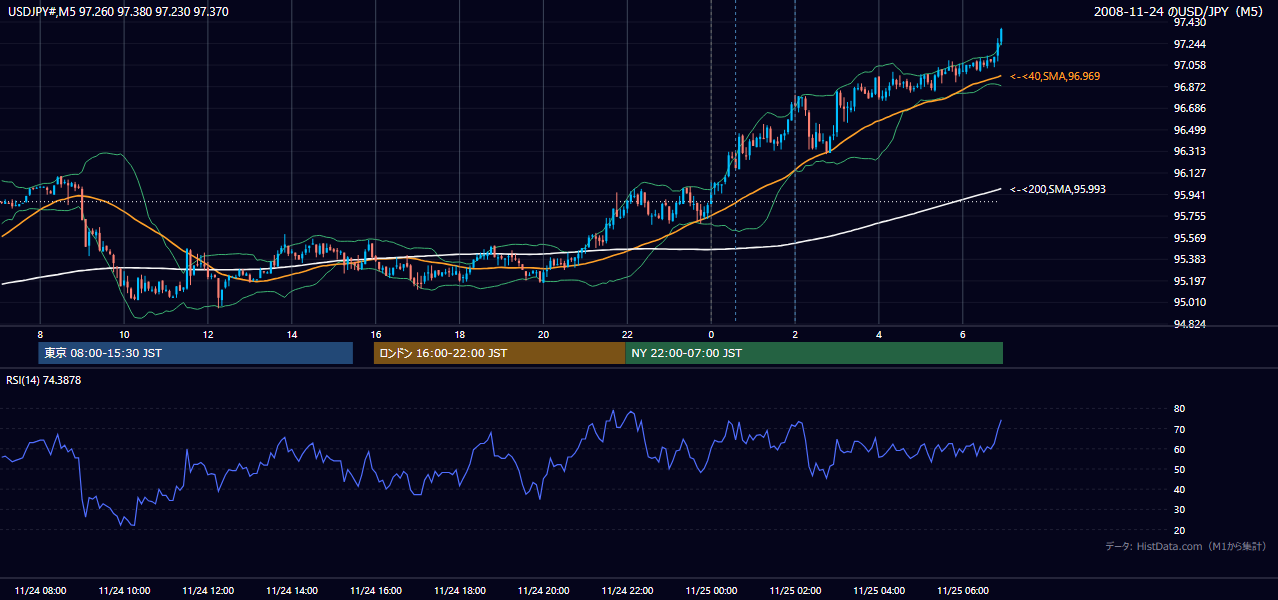The image size is (1278, 600).
Task: Click the hour 22 tick on price chart axis
Action: 627,334
